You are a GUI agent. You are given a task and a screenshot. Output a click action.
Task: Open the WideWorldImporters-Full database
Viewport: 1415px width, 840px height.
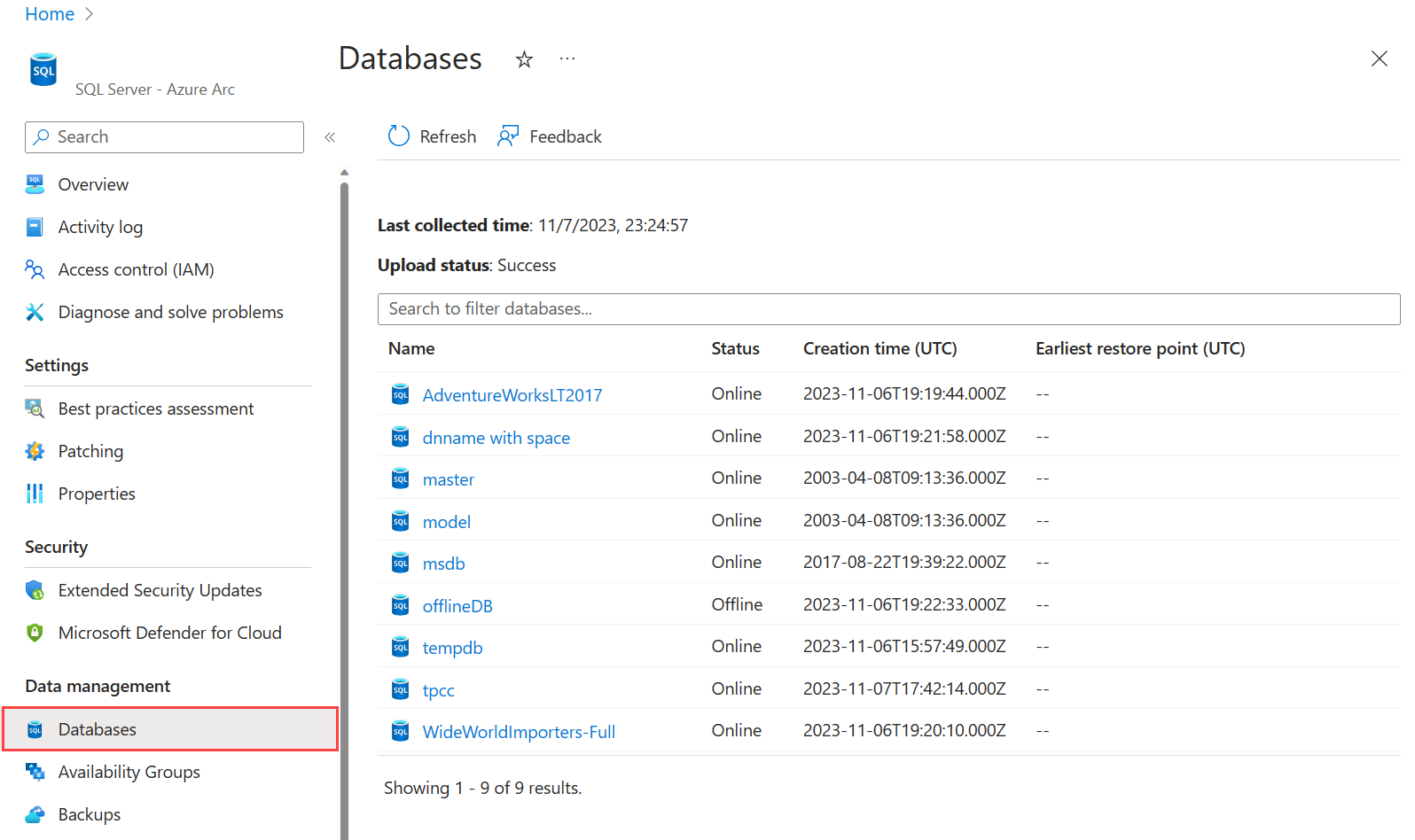(x=519, y=732)
